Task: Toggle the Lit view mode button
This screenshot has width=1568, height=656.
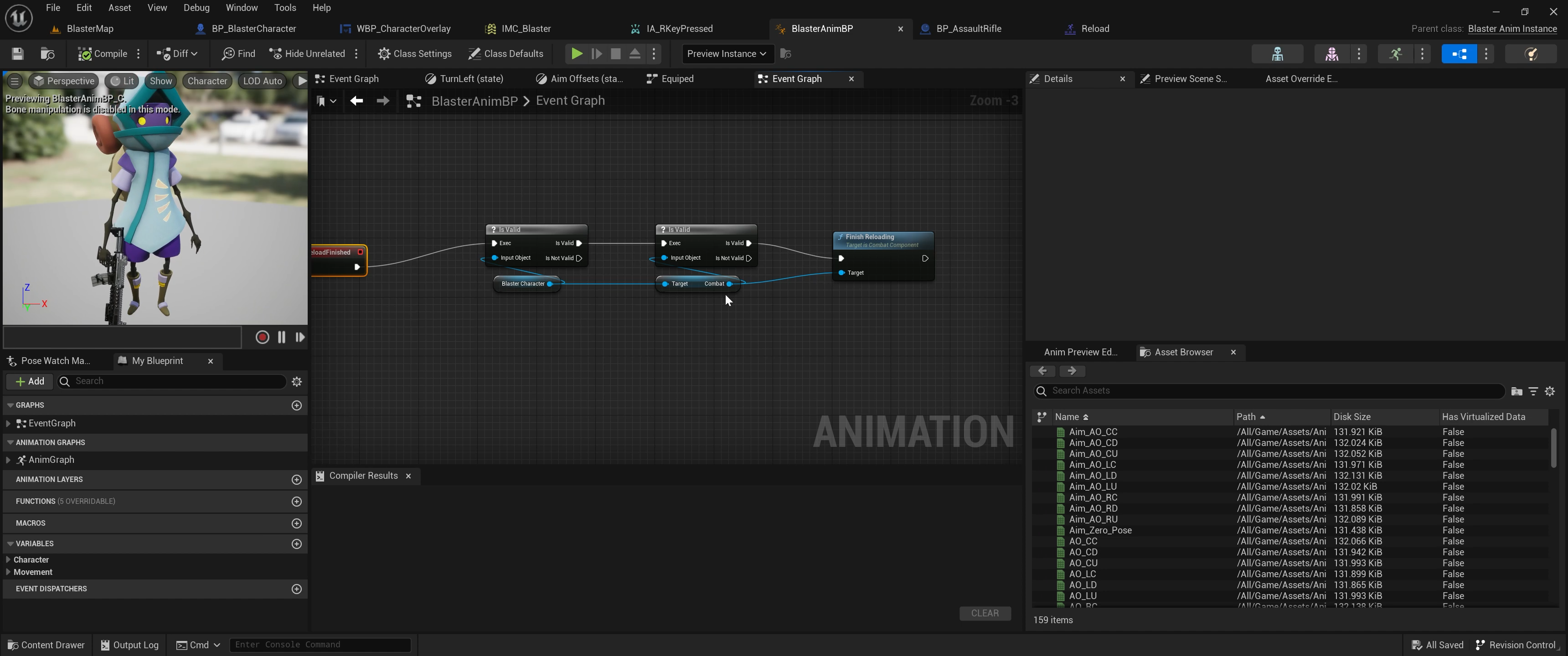Action: 122,81
